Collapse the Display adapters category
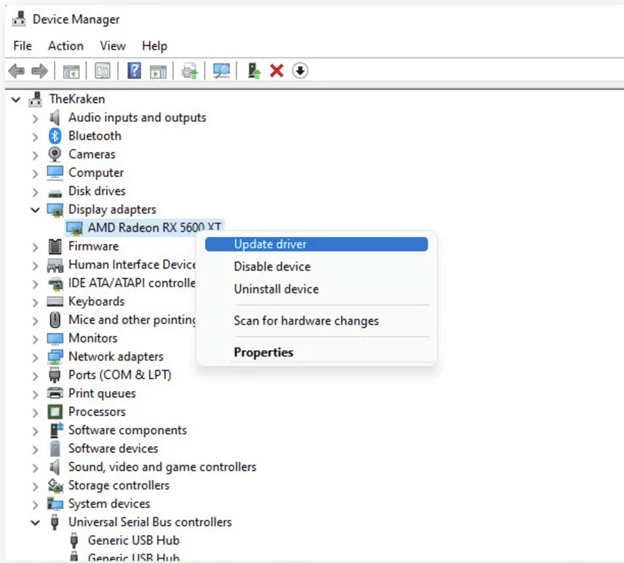 pyautogui.click(x=36, y=210)
